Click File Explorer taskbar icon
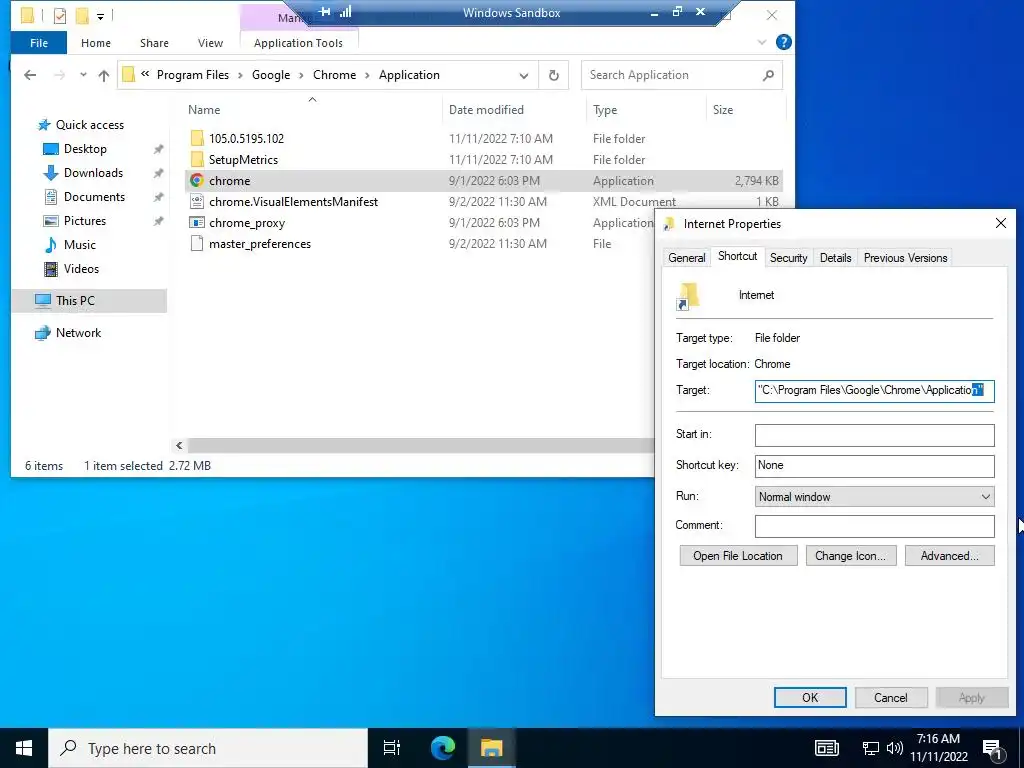Image resolution: width=1024 pixels, height=768 pixels. (x=491, y=748)
